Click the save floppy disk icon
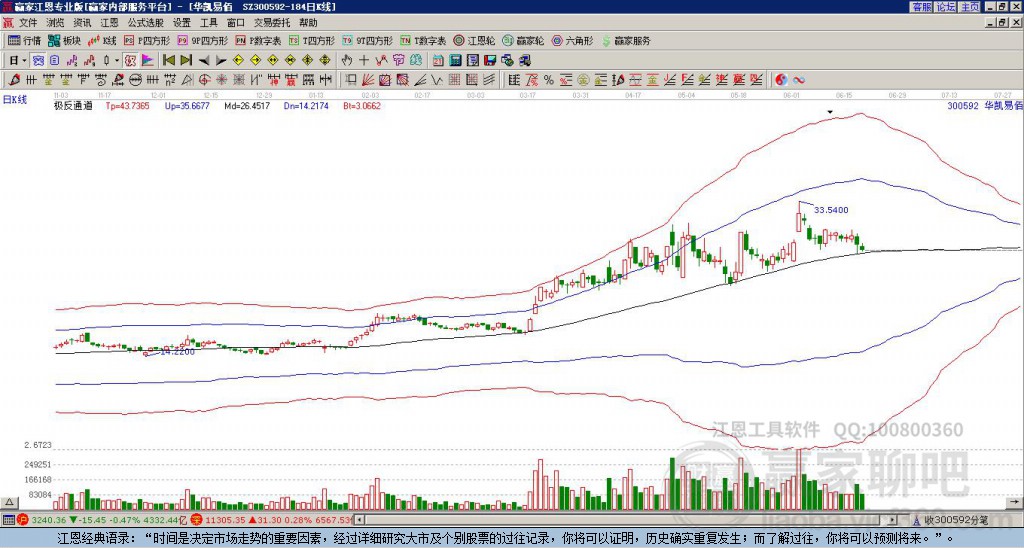Image resolution: width=1024 pixels, height=548 pixels. click(490, 61)
